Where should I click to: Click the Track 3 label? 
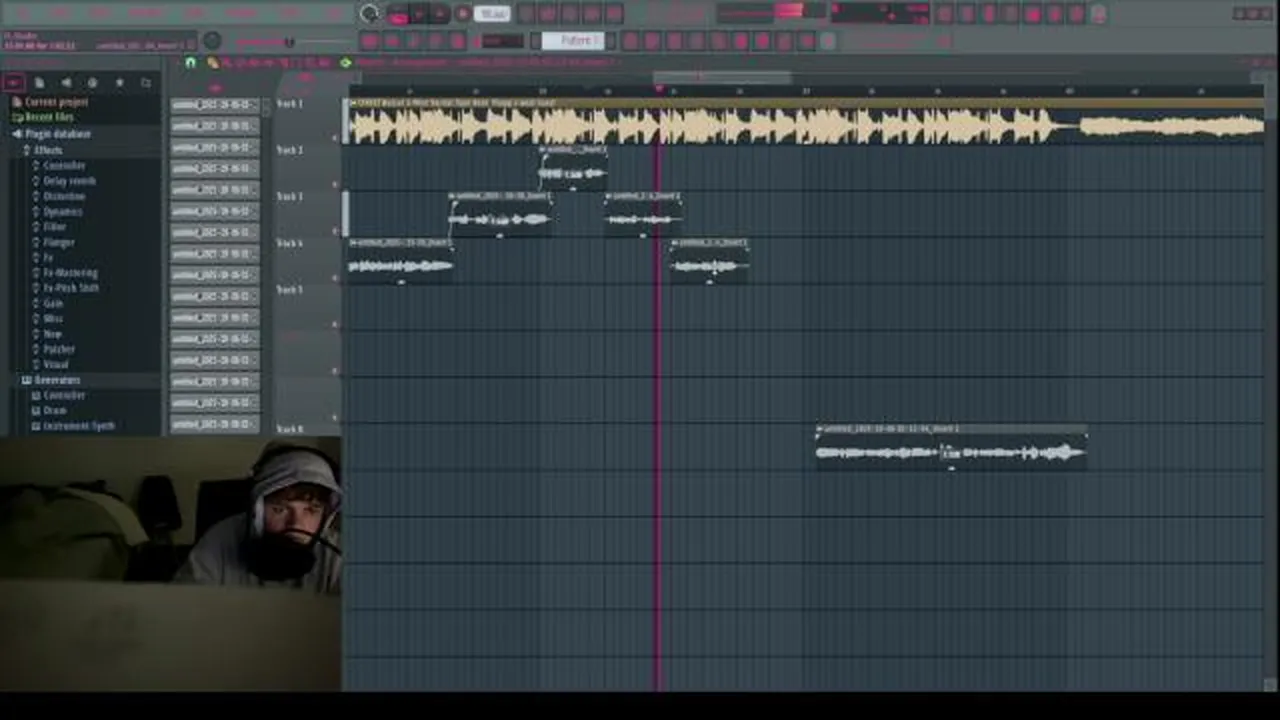[289, 197]
